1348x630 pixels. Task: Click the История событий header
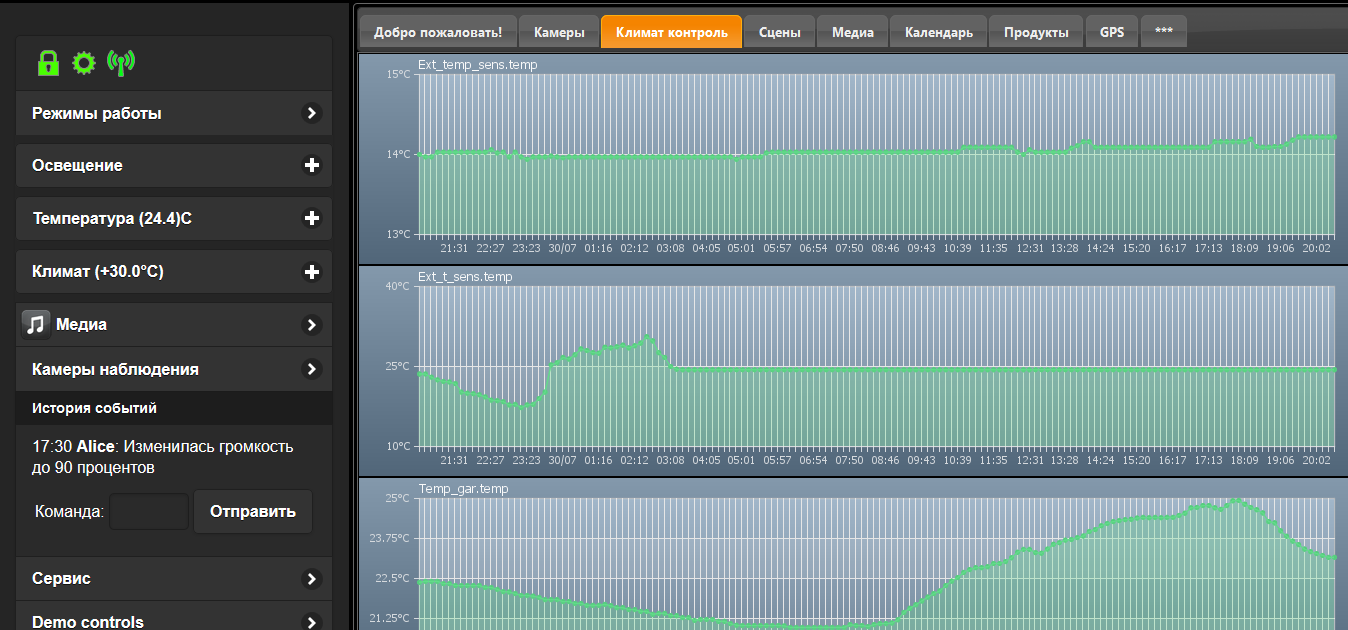[94, 408]
